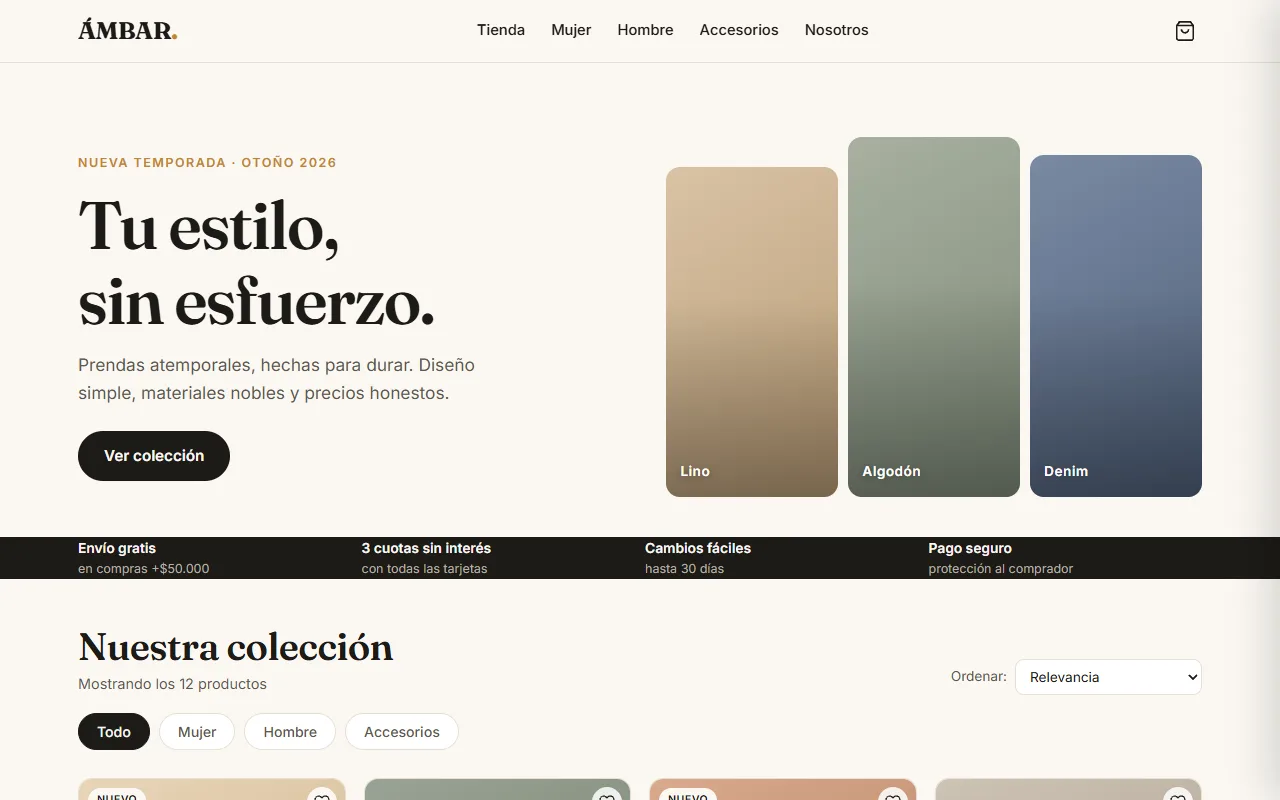Viewport: 1280px width, 800px height.
Task: Open the Denim fabric card
Action: click(x=1116, y=326)
